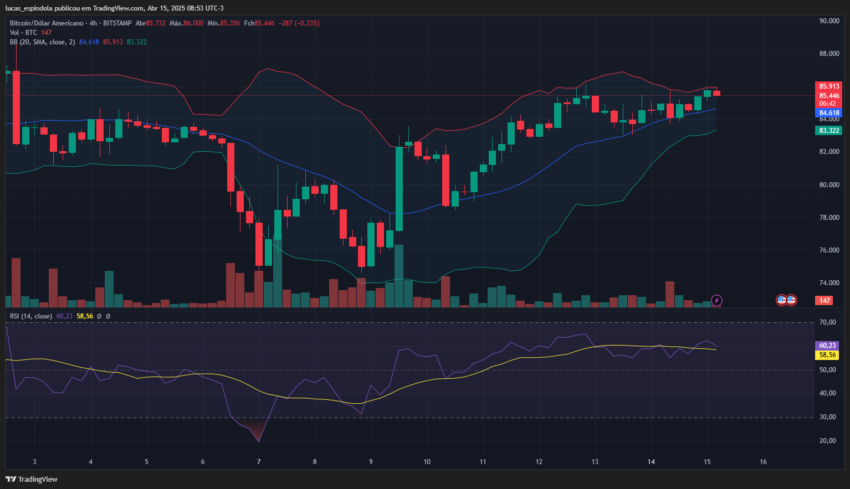This screenshot has height=489, width=850.
Task: Click the 85.446 current price label
Action: pos(828,95)
